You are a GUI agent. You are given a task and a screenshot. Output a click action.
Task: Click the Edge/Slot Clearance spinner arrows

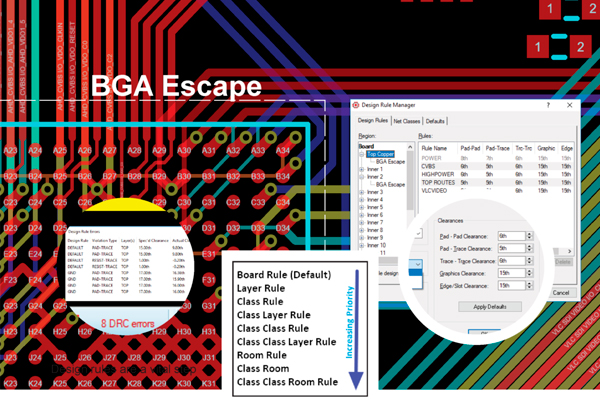[528, 285]
